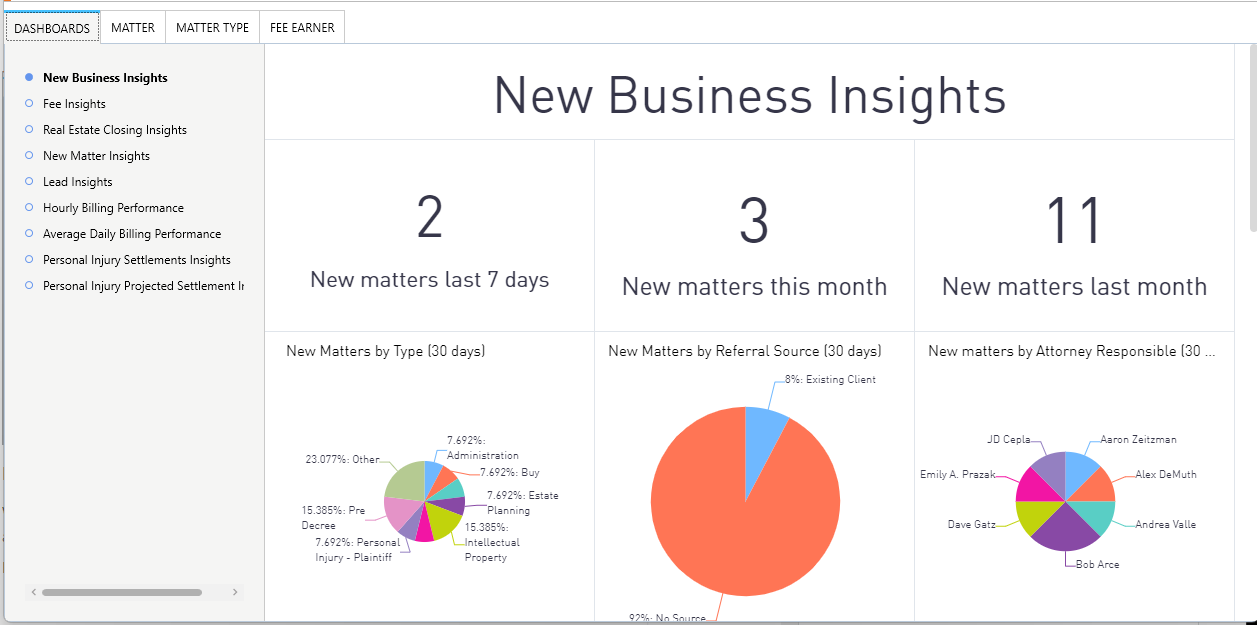
Task: Open Average Daily Billing Performance dashboard
Action: point(132,234)
